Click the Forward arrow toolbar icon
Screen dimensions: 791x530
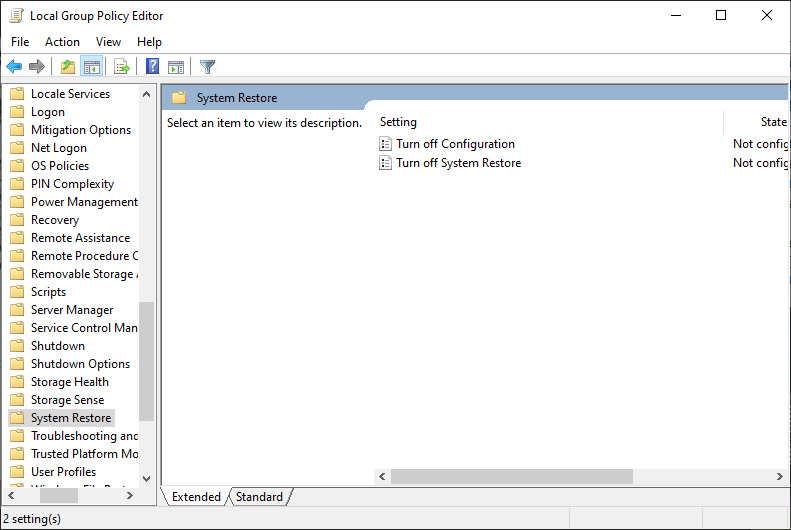37,67
